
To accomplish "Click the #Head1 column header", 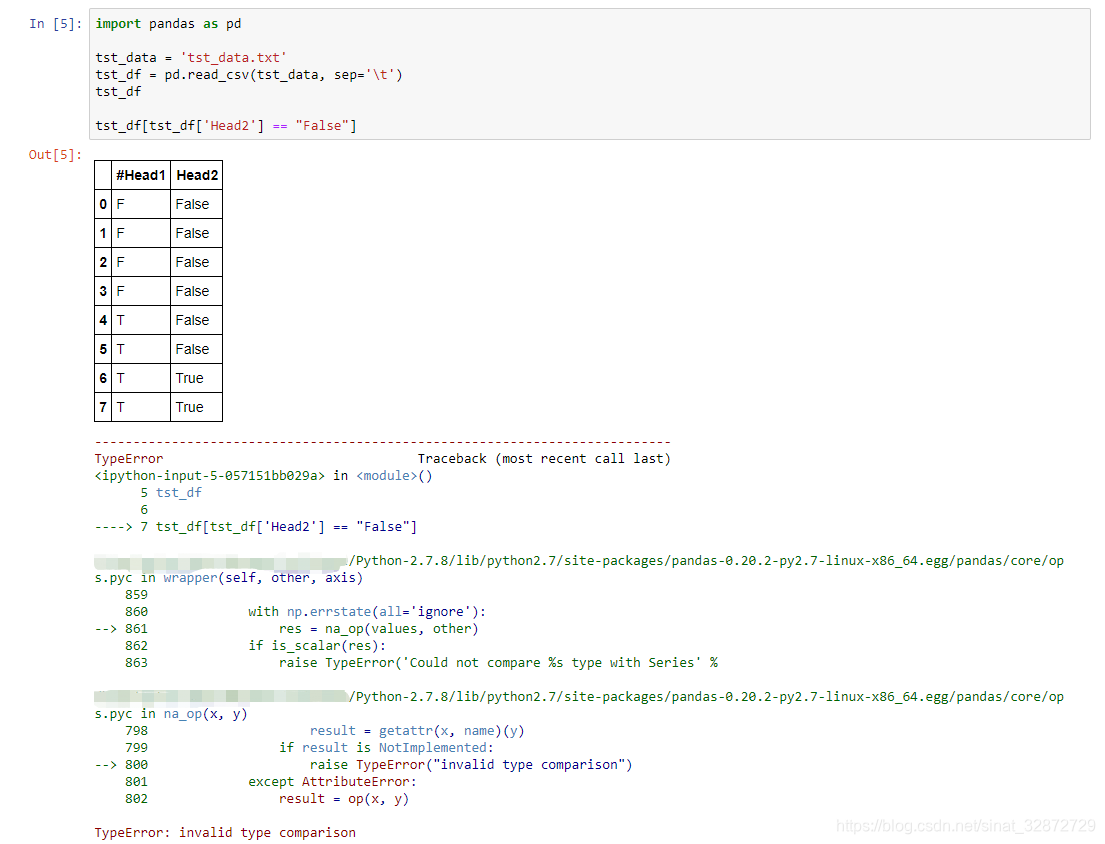I will tap(140, 174).
